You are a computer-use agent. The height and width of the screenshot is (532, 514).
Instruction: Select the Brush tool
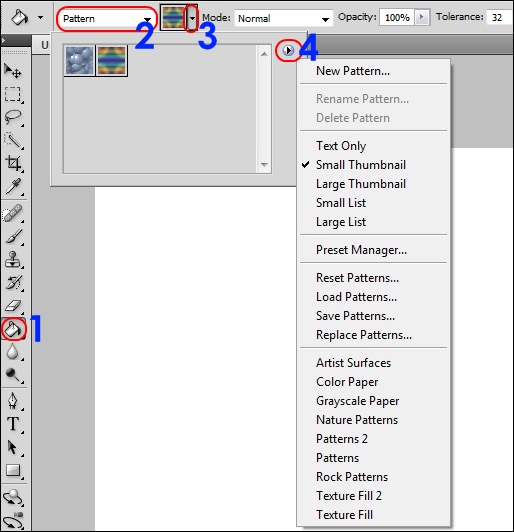click(x=13, y=236)
